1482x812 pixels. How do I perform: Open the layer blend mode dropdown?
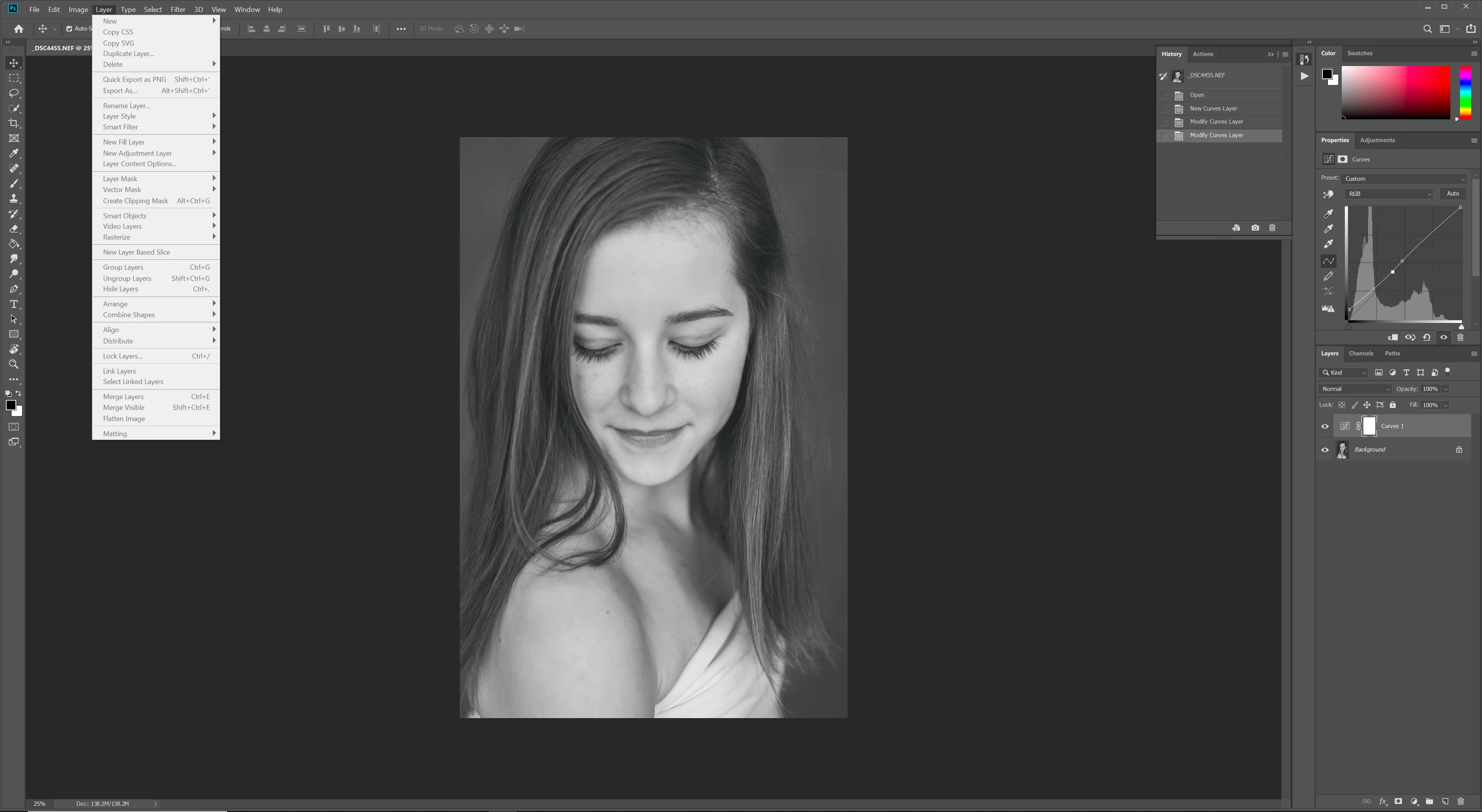[1355, 389]
